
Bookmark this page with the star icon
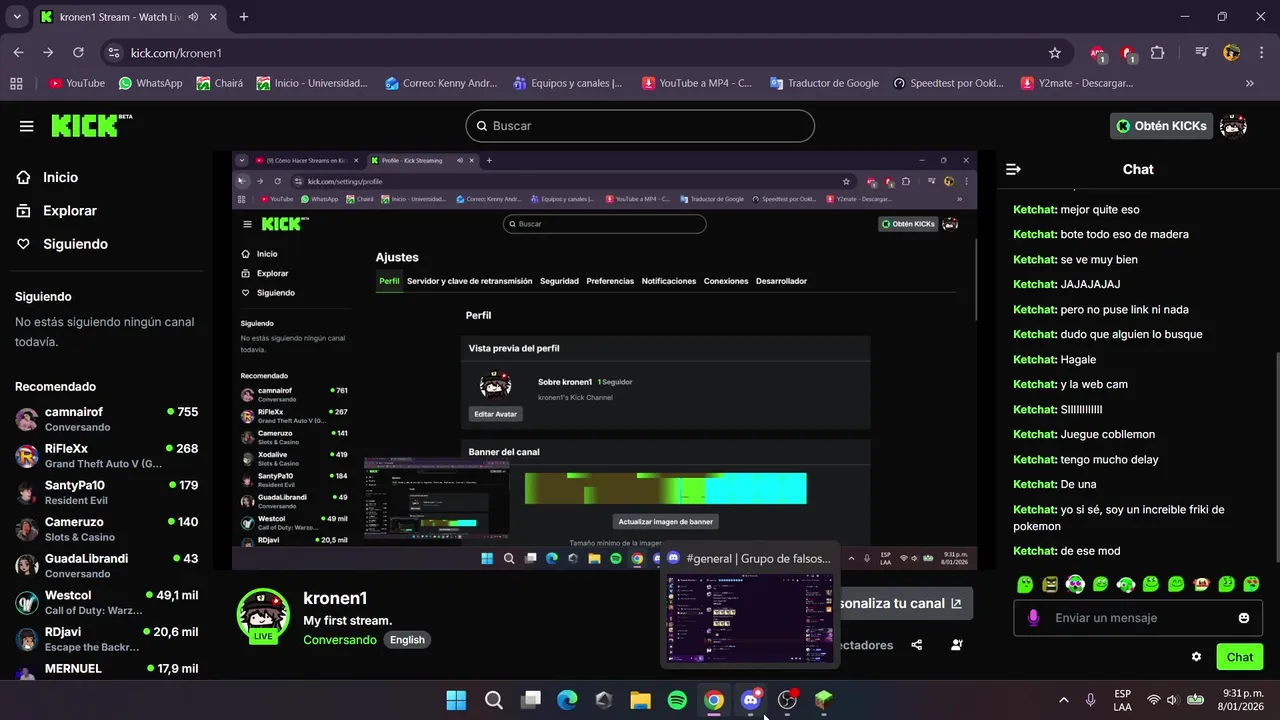click(1055, 53)
